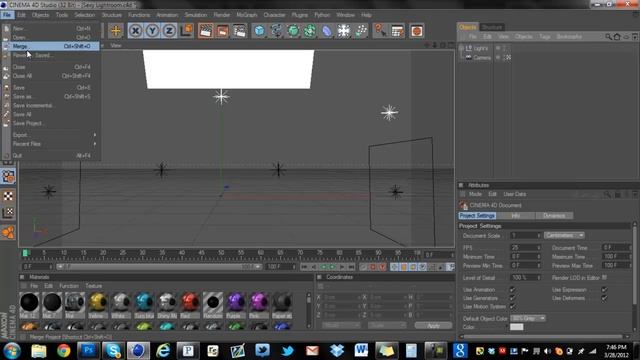Click the green Play Forwards button

[333, 267]
